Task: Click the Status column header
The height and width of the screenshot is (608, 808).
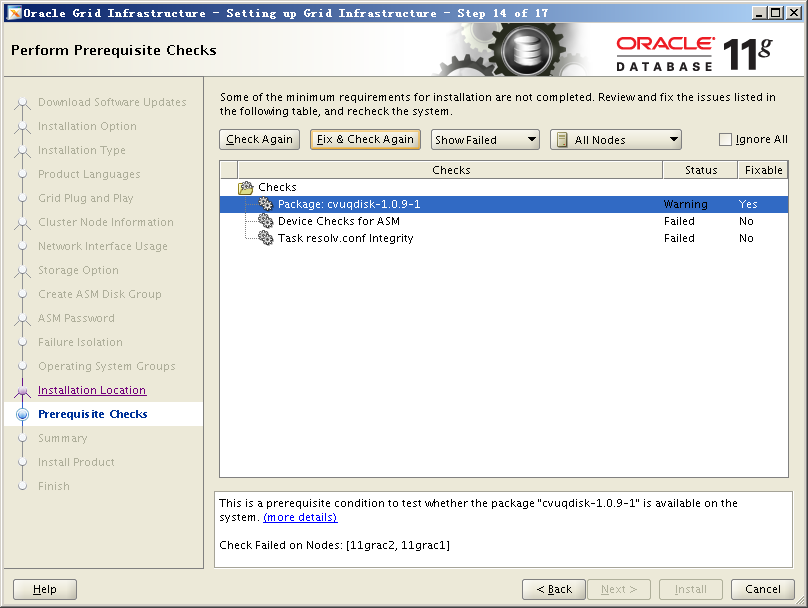Action: pyautogui.click(x=701, y=170)
